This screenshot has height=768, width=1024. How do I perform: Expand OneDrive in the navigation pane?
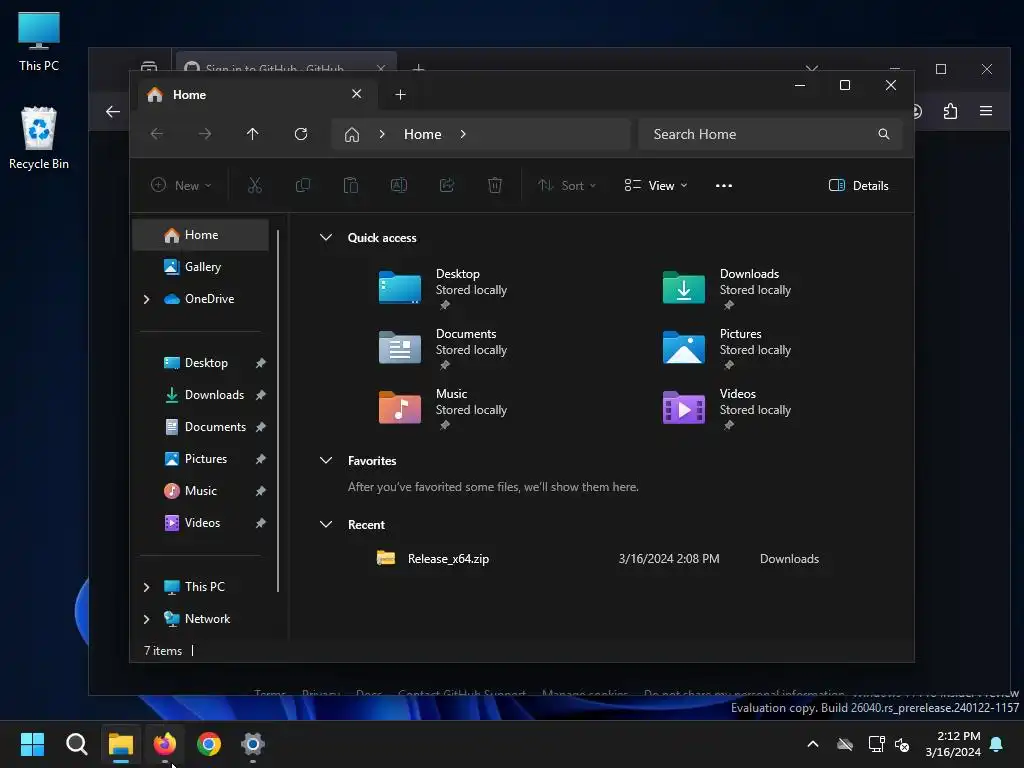146,299
